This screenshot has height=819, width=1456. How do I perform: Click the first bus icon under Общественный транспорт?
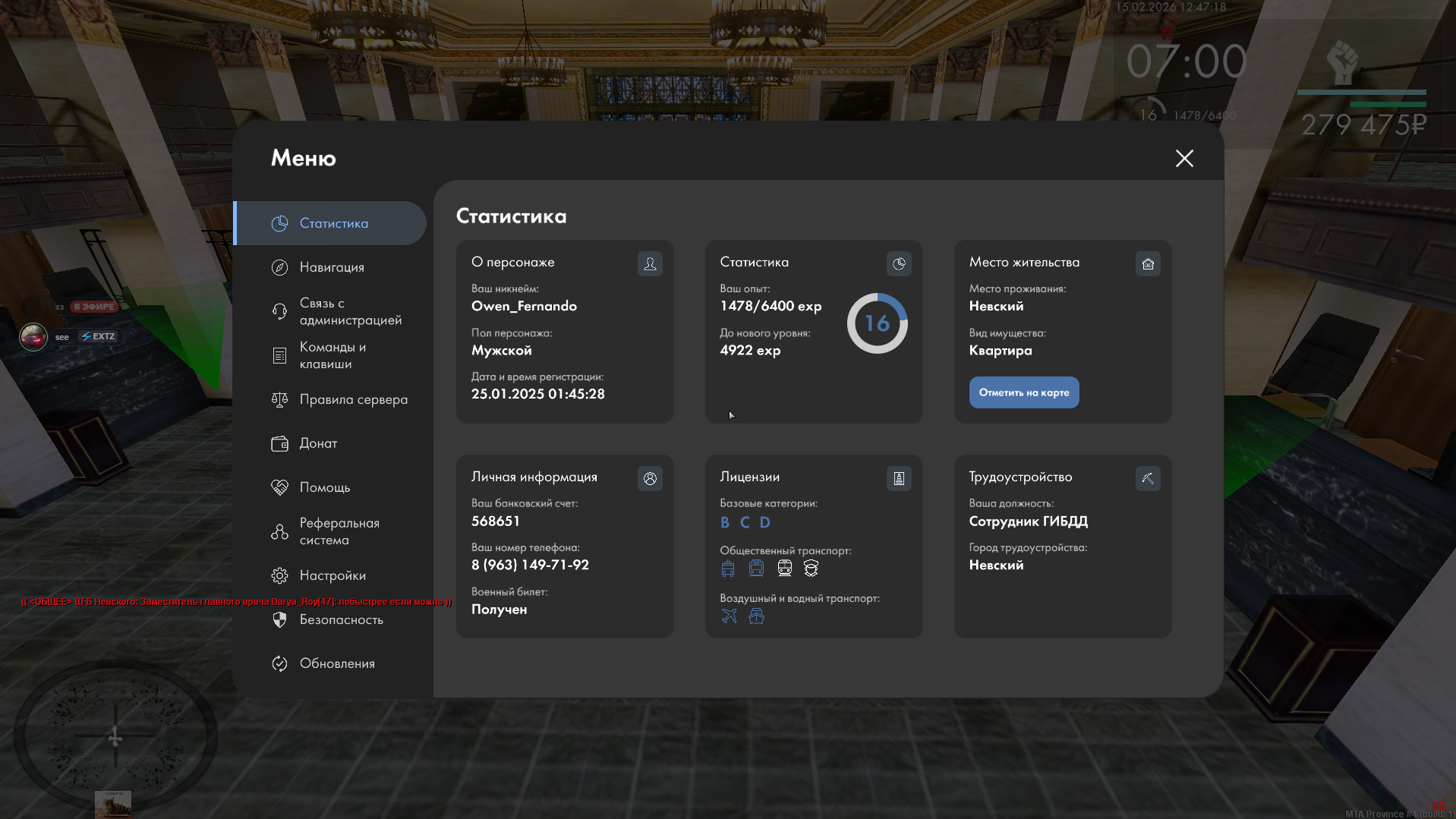pos(728,568)
